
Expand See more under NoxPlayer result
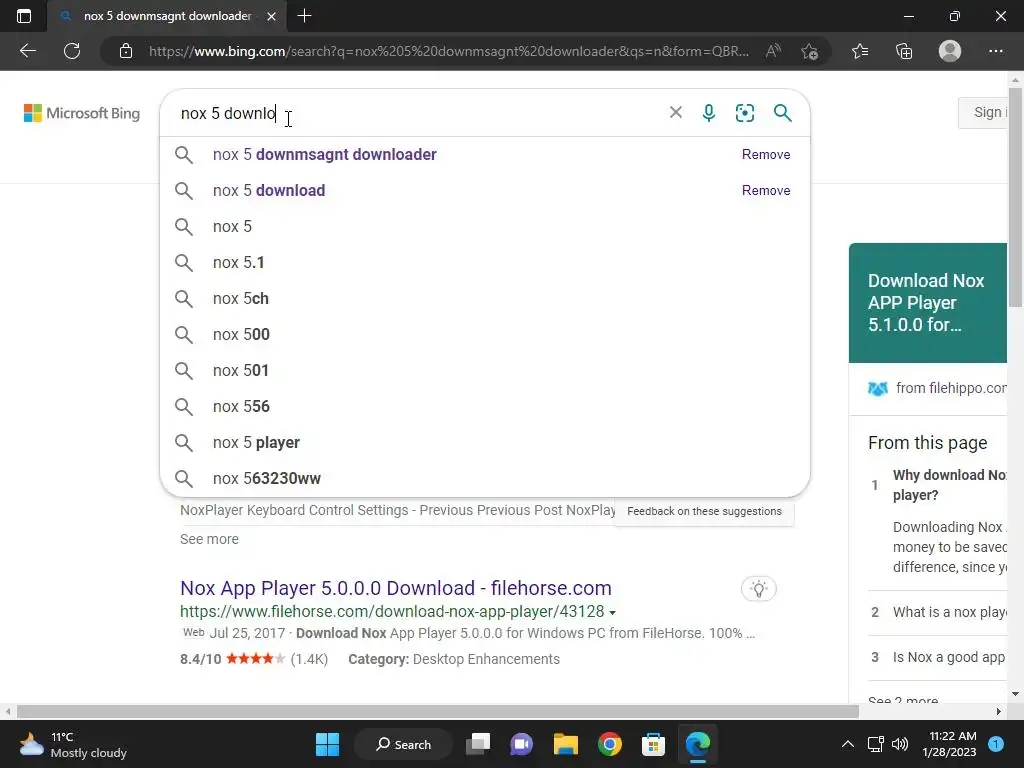click(209, 539)
